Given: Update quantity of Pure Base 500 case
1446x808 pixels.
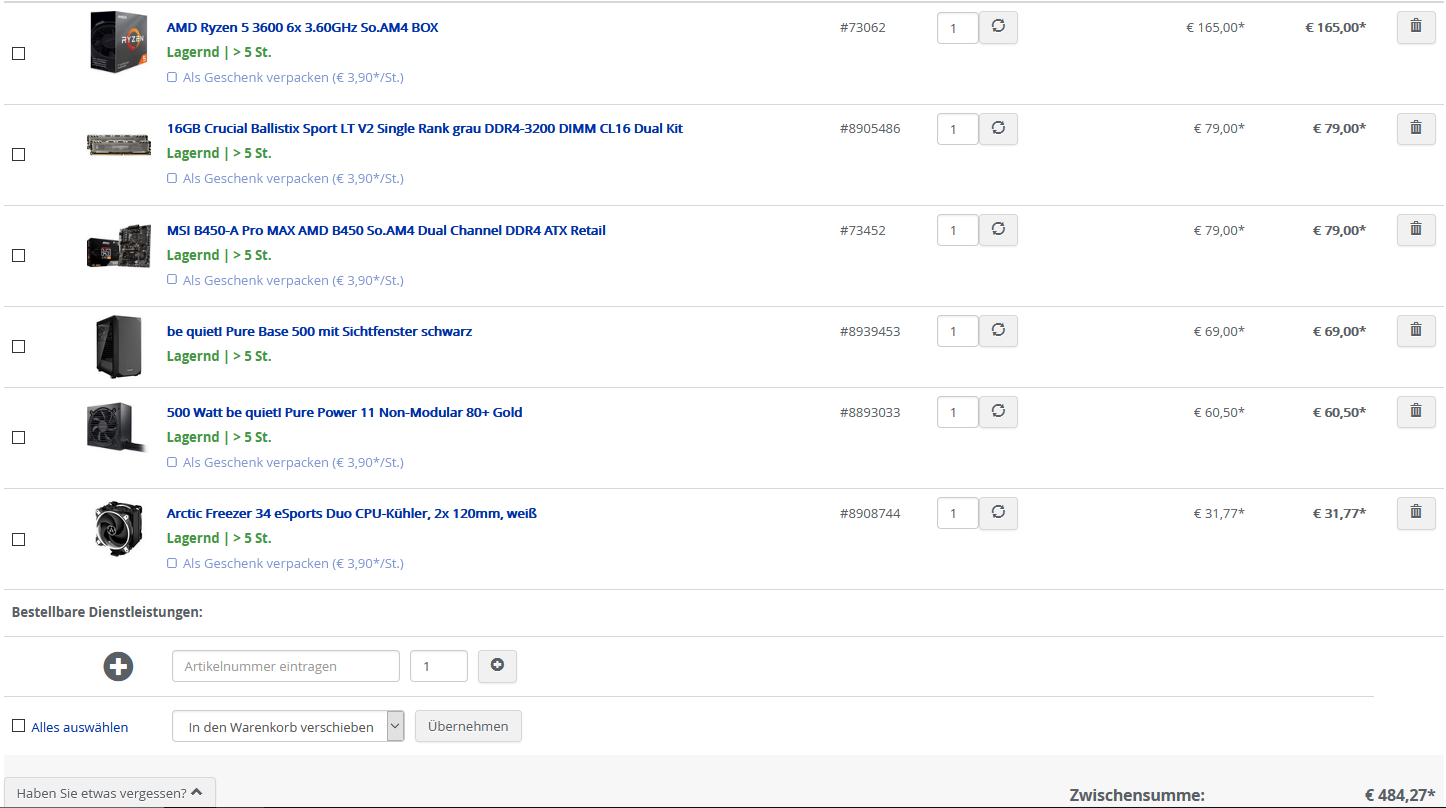Looking at the screenshot, I should point(998,331).
